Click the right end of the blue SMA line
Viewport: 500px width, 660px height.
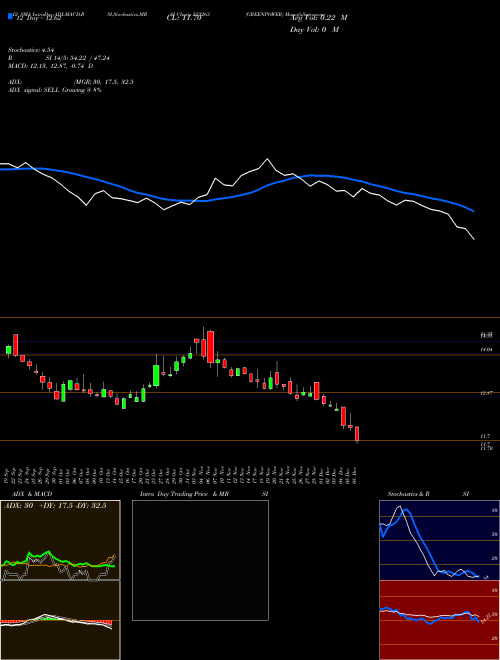[474, 211]
